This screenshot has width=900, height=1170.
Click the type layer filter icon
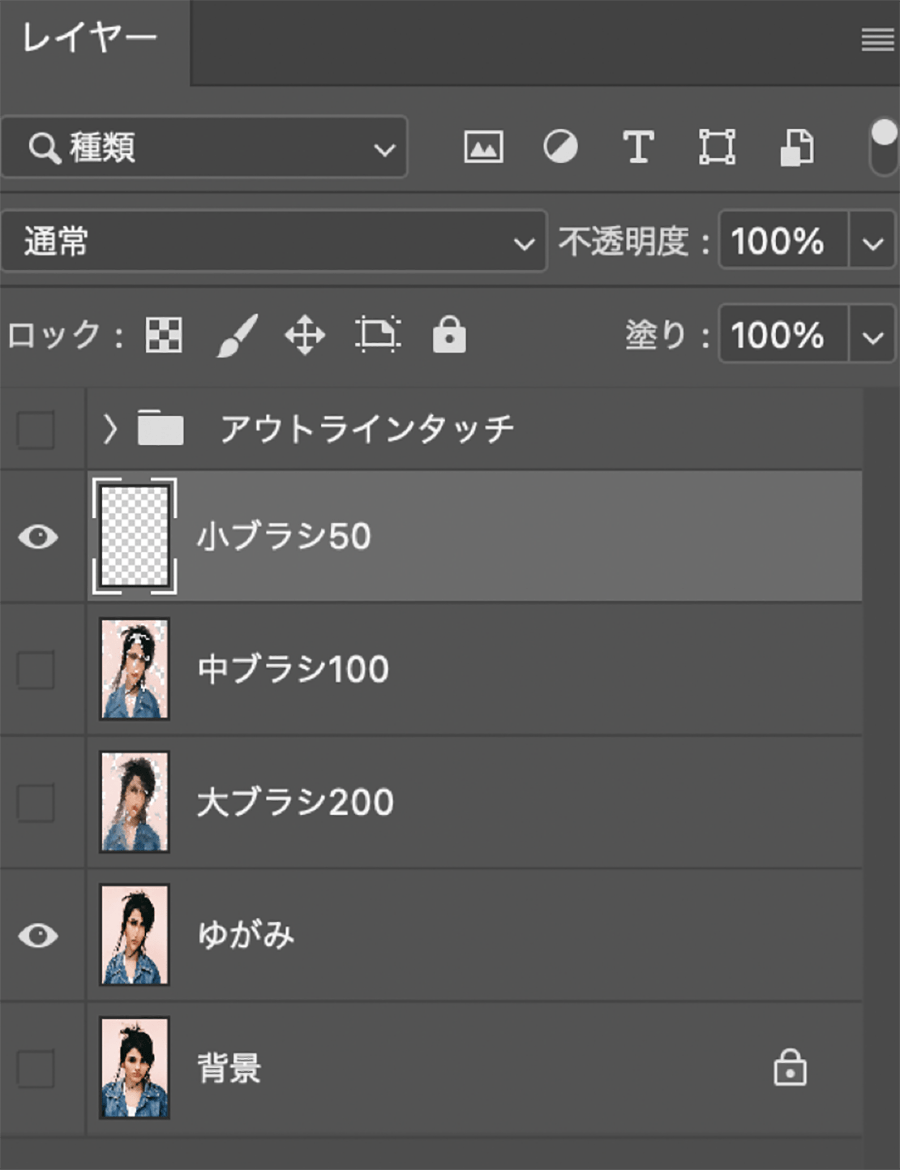click(x=638, y=148)
